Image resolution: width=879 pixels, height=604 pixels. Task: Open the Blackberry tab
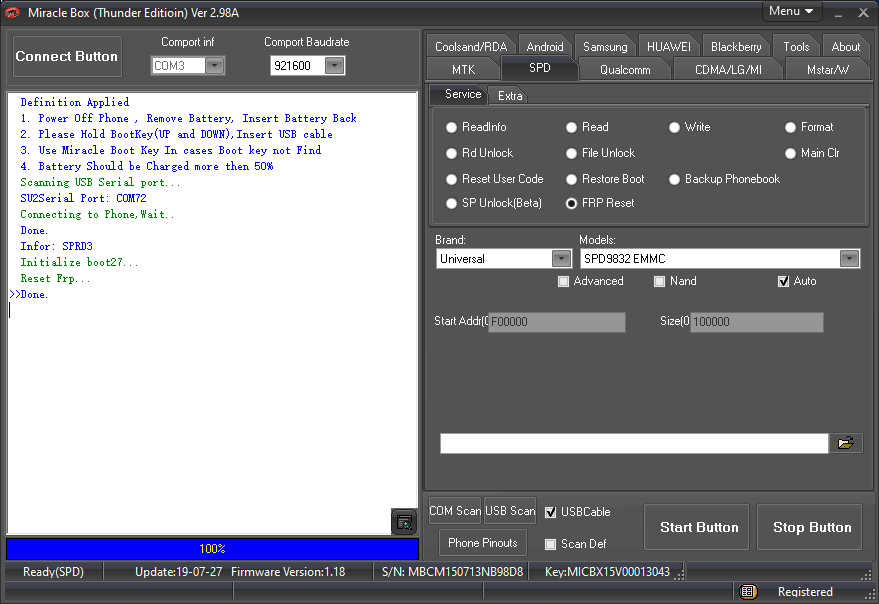coord(736,47)
